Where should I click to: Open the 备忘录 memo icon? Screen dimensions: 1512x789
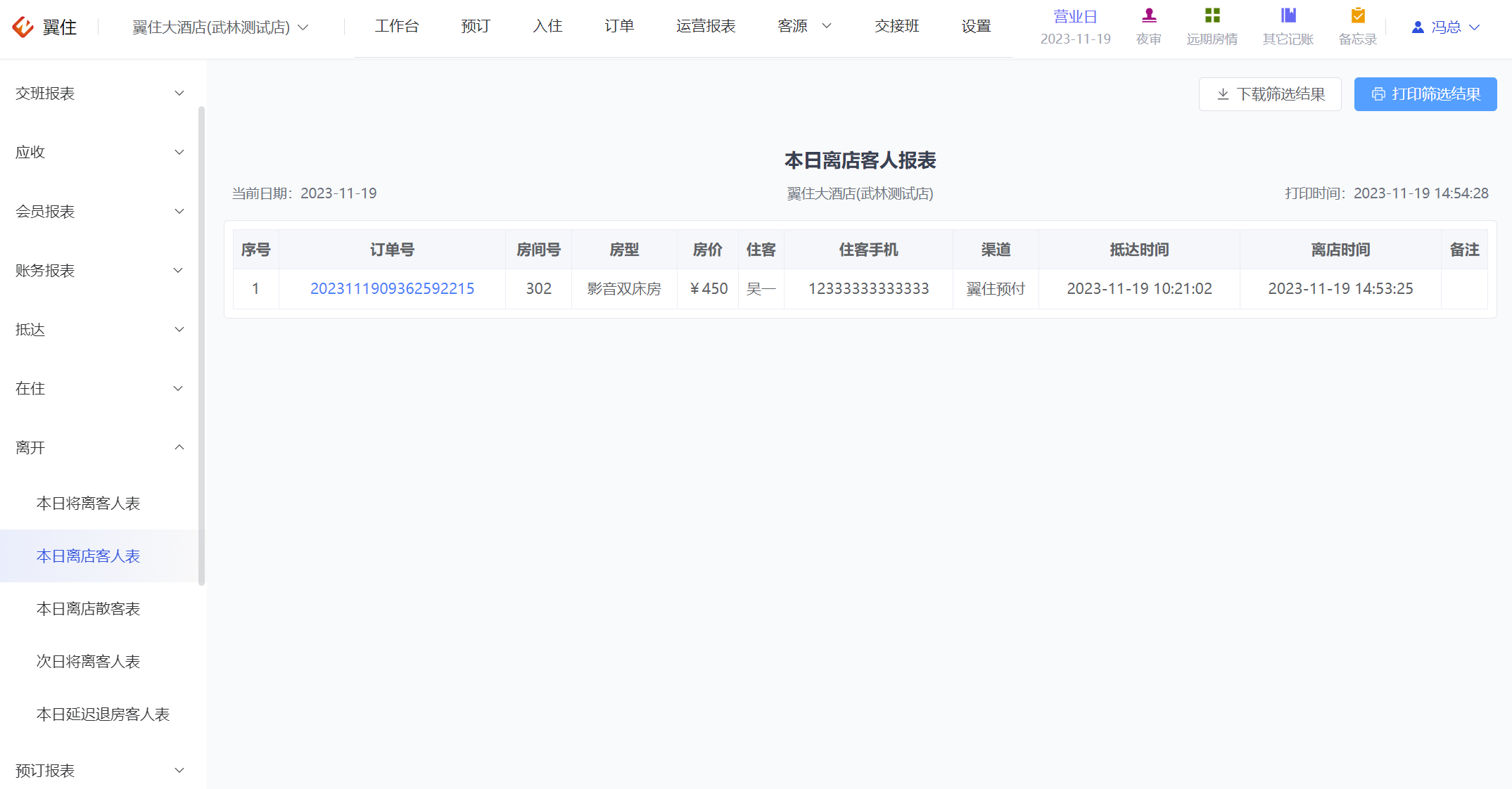pyautogui.click(x=1358, y=15)
